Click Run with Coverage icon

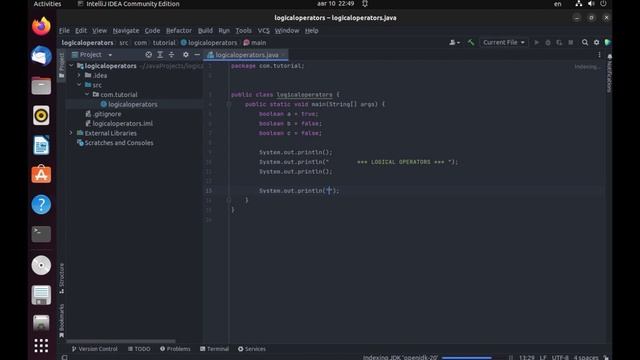coord(559,42)
